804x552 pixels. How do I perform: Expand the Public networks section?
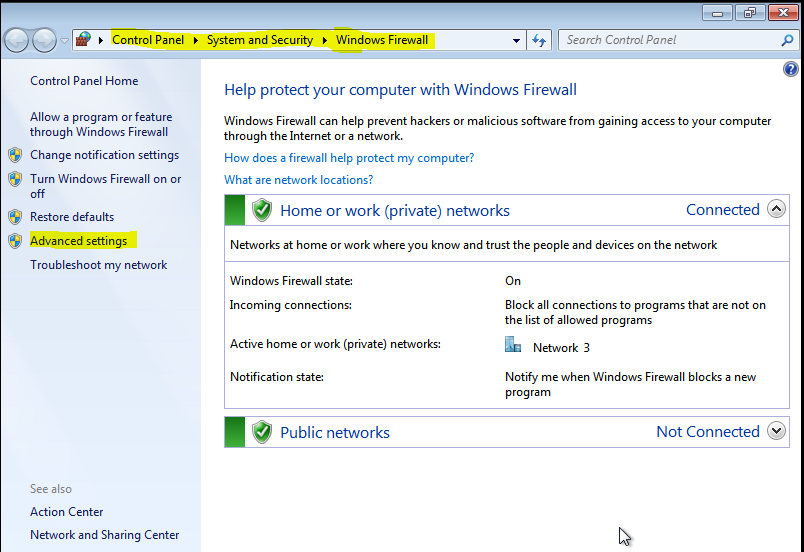776,431
